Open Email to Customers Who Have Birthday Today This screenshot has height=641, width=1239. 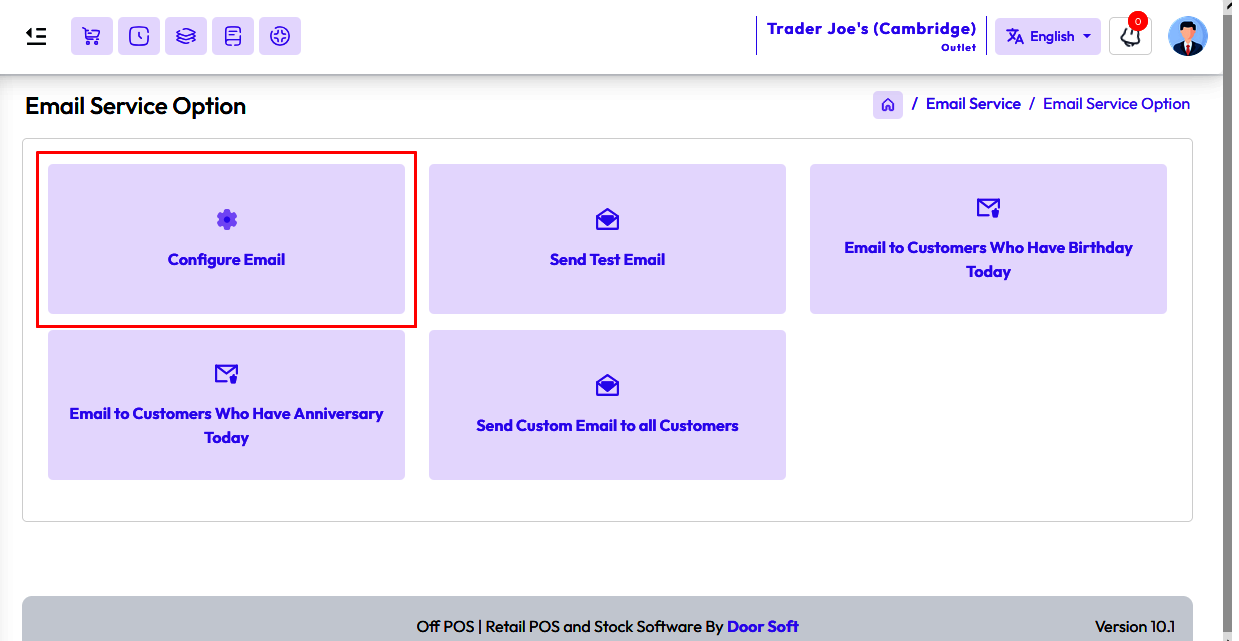(988, 239)
